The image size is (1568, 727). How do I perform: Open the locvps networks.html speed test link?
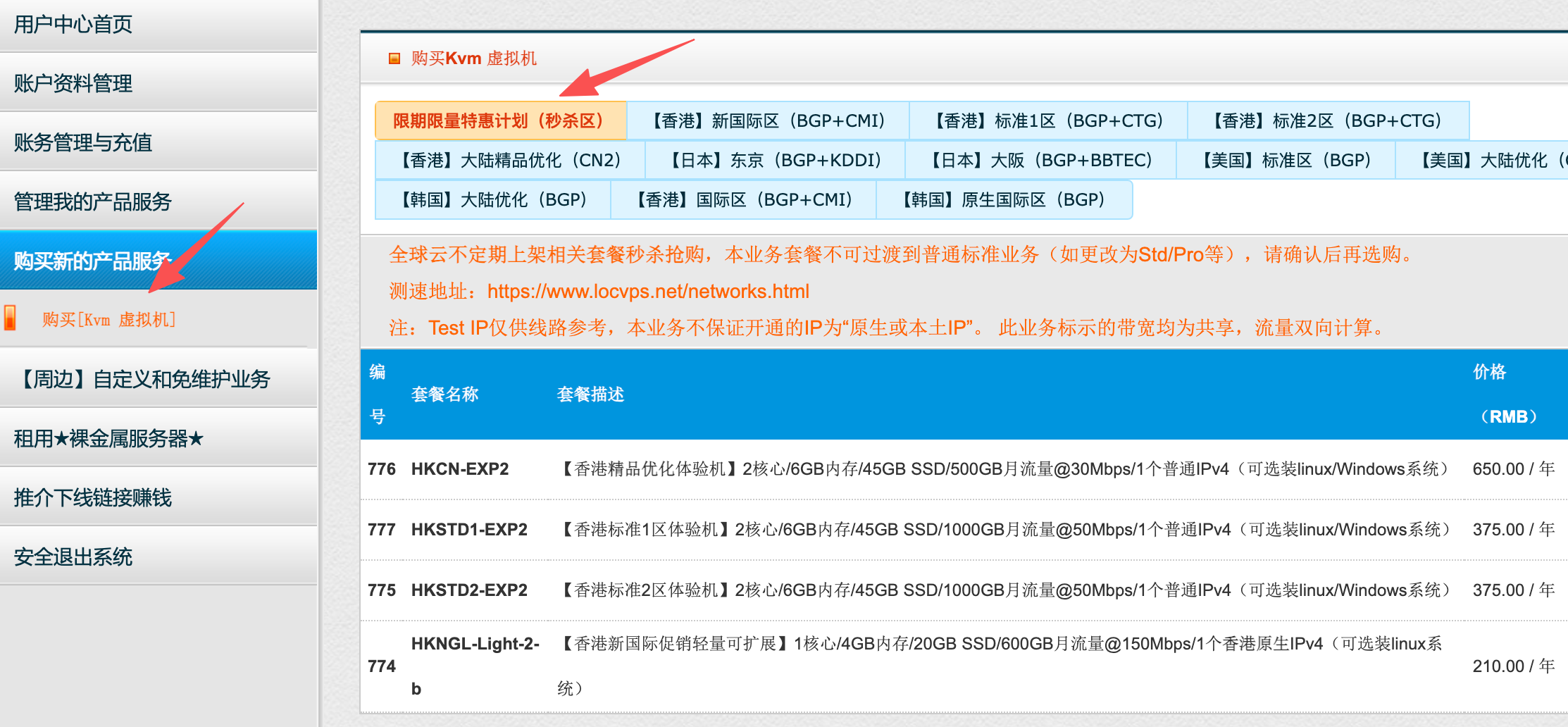[648, 292]
